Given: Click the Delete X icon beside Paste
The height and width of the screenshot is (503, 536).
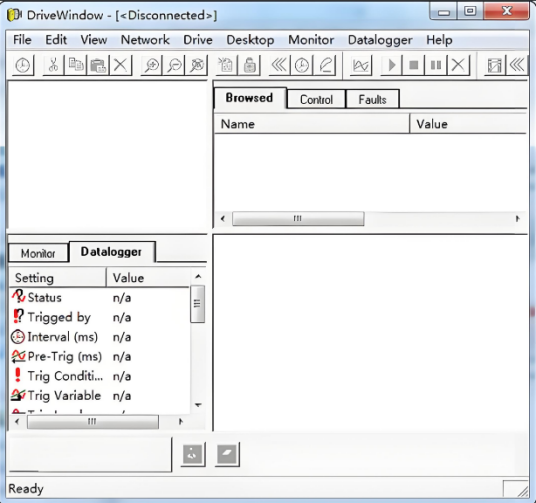Looking at the screenshot, I should pyautogui.click(x=120, y=65).
